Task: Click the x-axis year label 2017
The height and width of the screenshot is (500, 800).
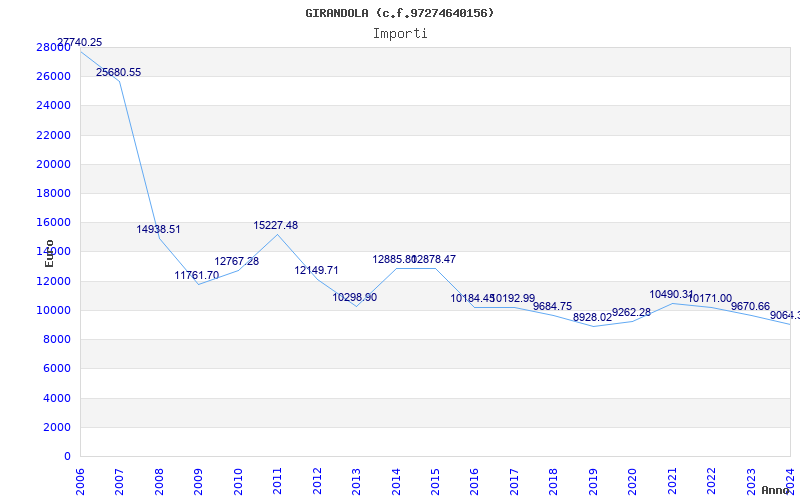Action: tap(514, 482)
